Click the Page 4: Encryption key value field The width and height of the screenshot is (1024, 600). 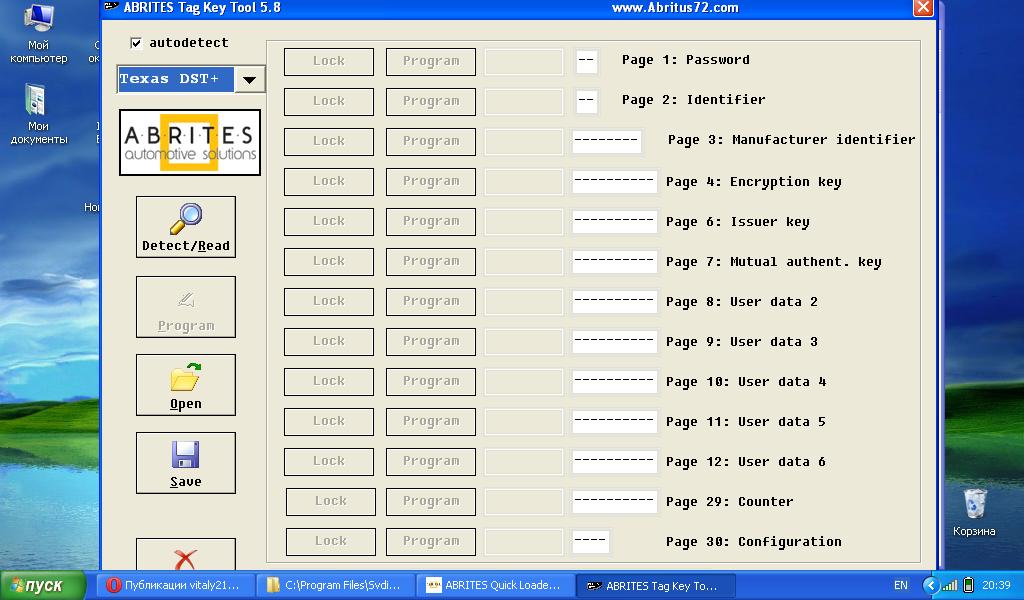pos(614,182)
